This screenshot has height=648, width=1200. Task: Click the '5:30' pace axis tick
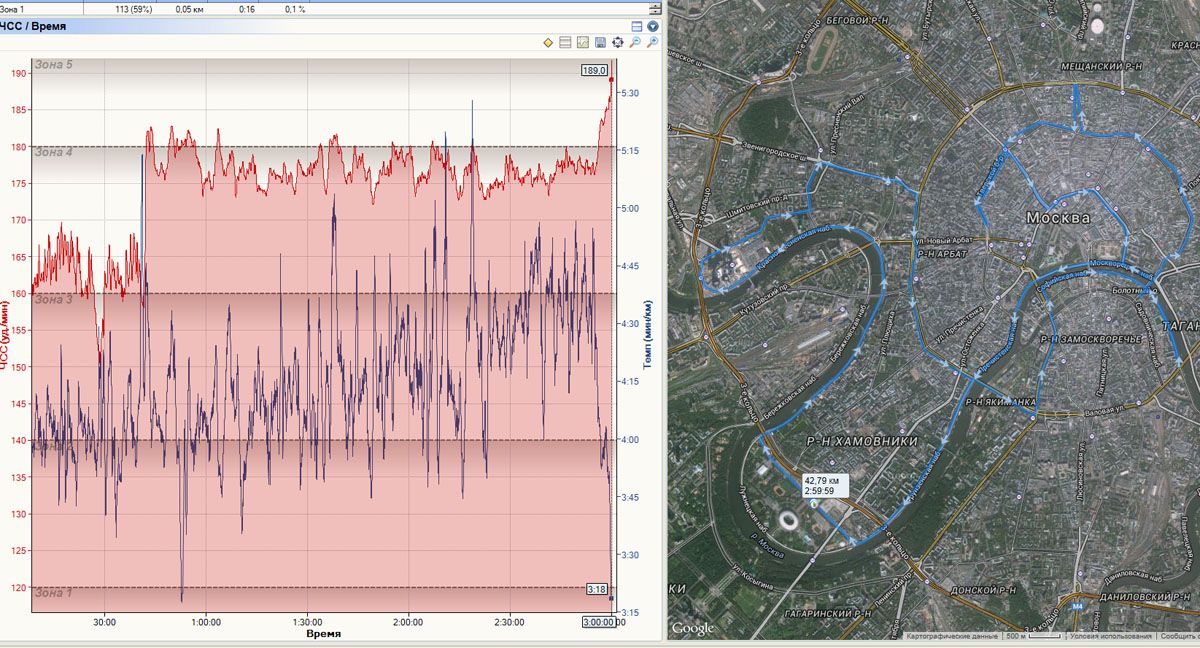[630, 93]
